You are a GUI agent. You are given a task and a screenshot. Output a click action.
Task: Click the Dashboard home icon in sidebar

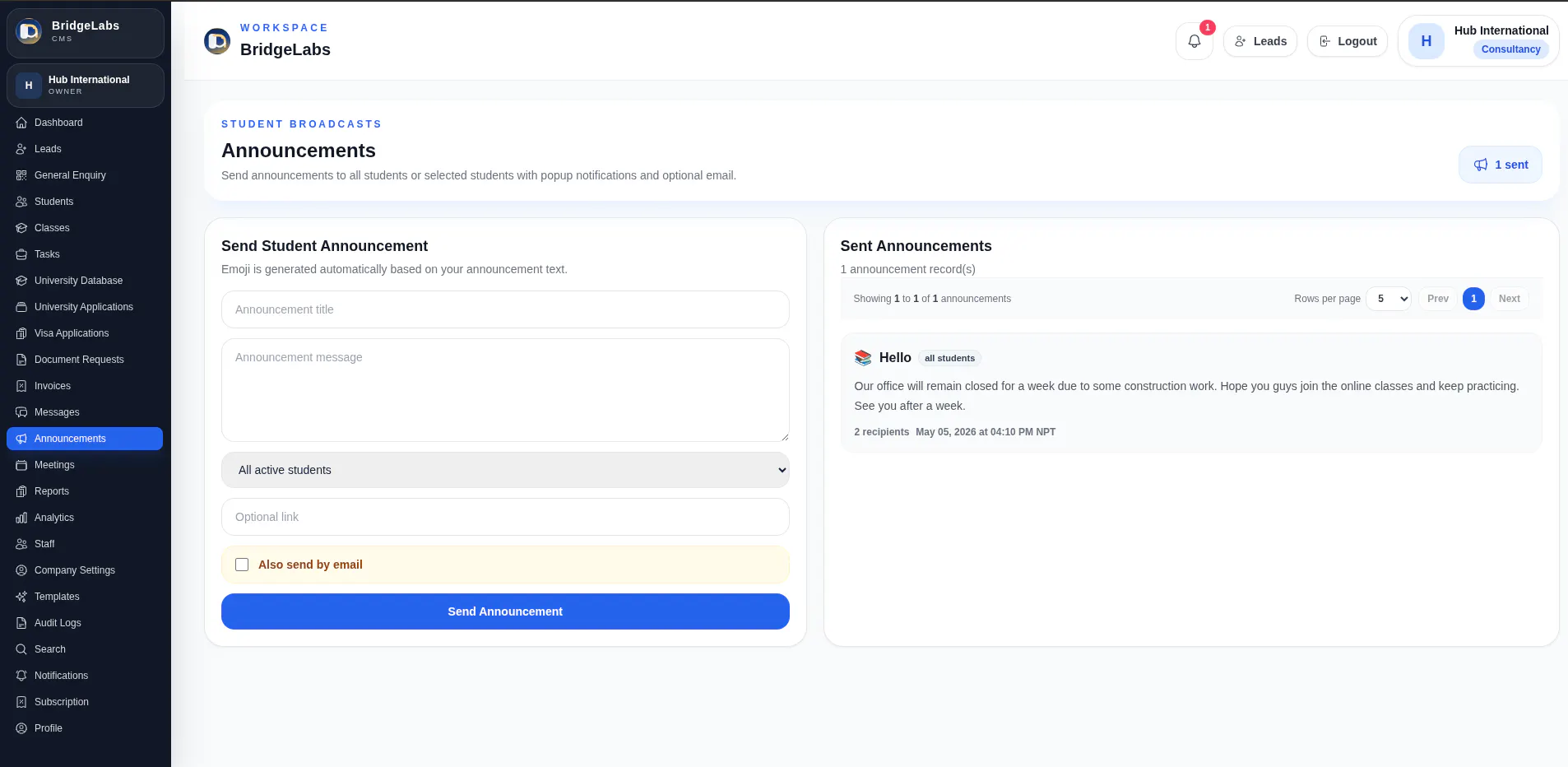point(21,123)
